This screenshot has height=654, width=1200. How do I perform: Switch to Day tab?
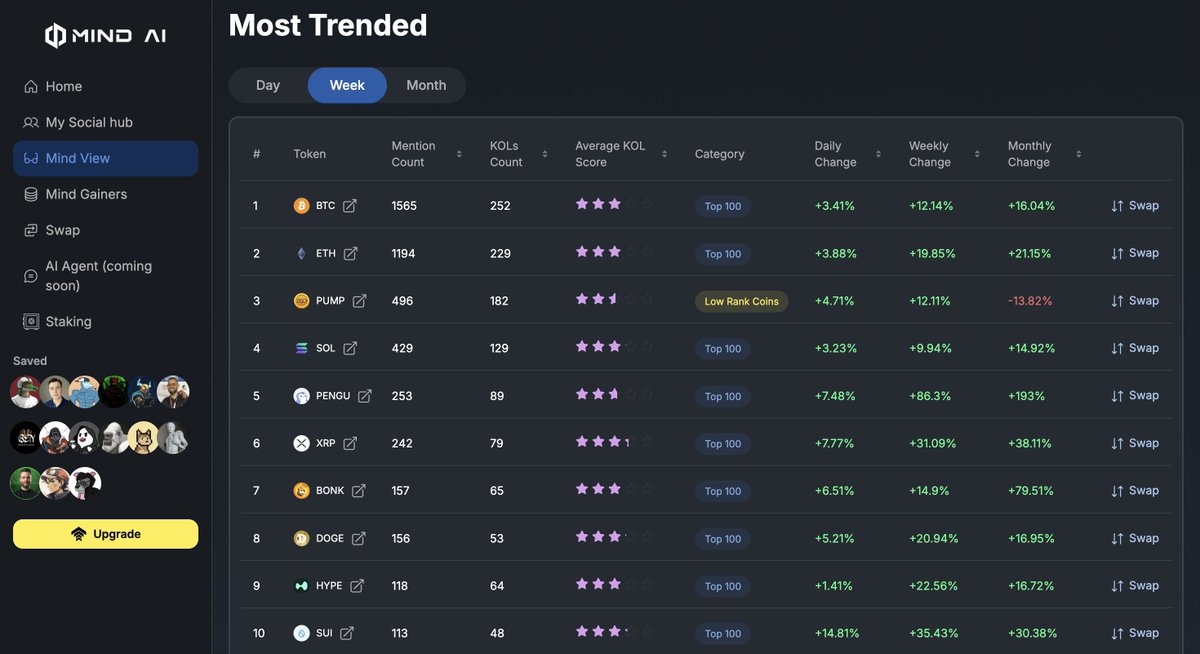point(268,86)
